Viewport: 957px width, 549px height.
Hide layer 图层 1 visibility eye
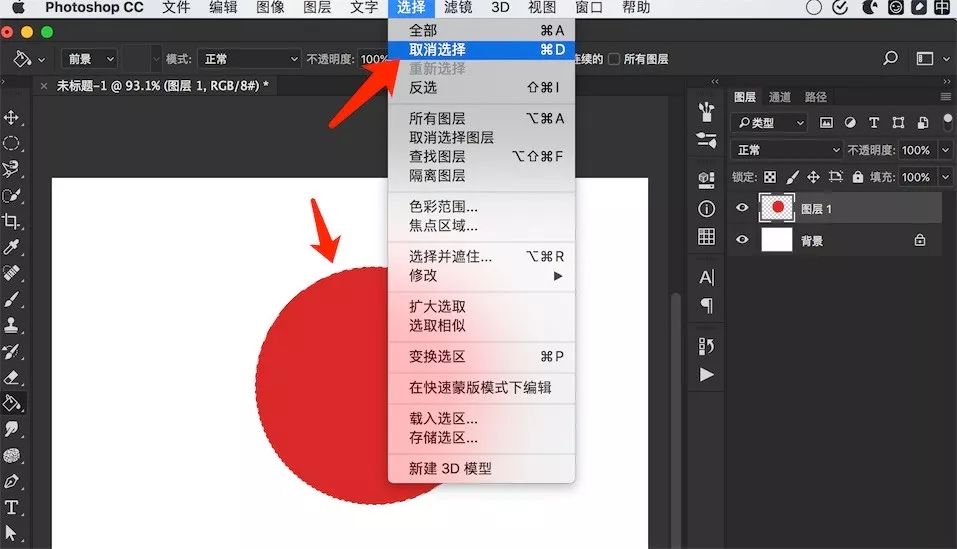click(x=742, y=208)
